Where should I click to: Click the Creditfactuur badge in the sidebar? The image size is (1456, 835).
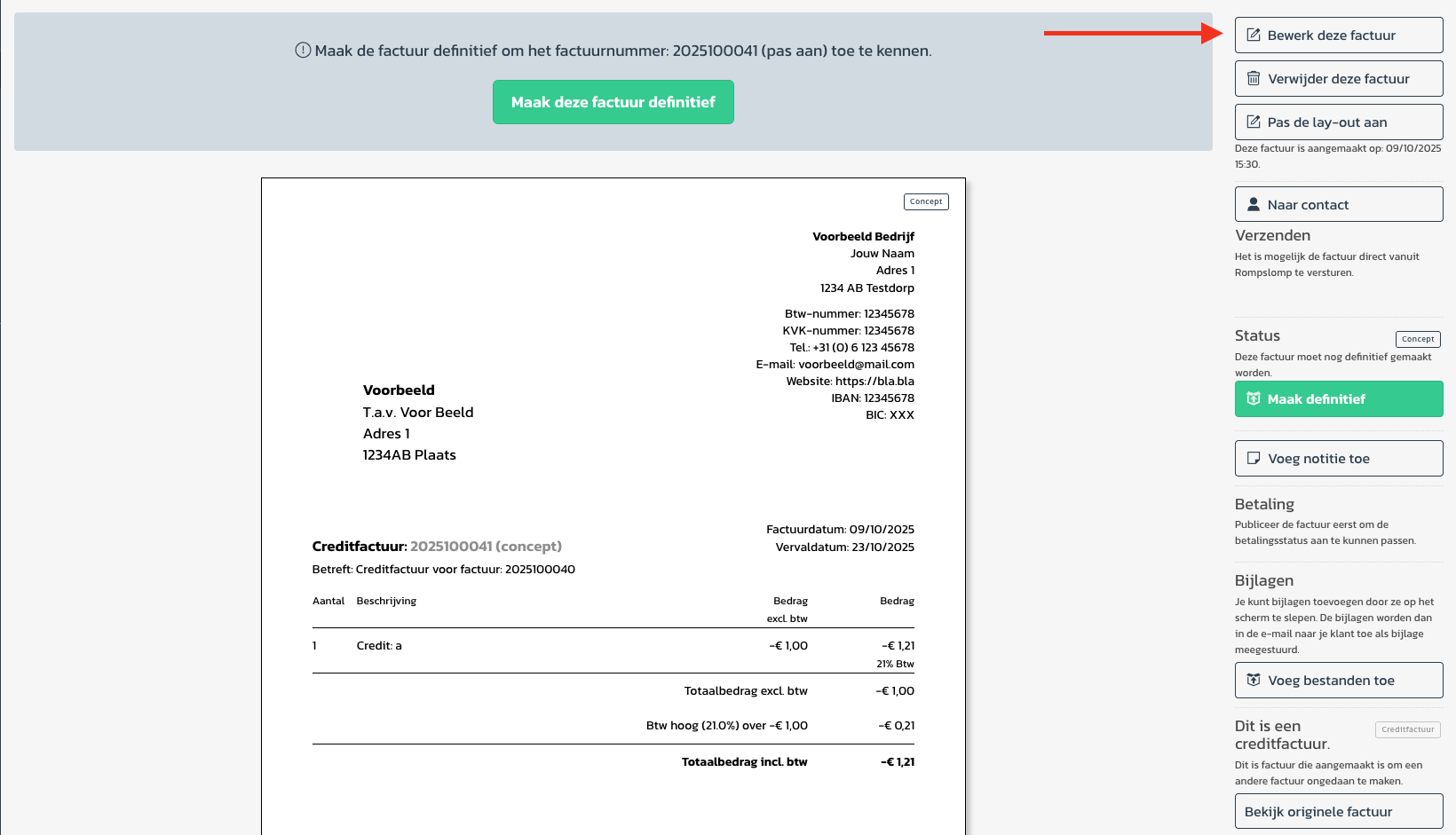tap(1407, 729)
